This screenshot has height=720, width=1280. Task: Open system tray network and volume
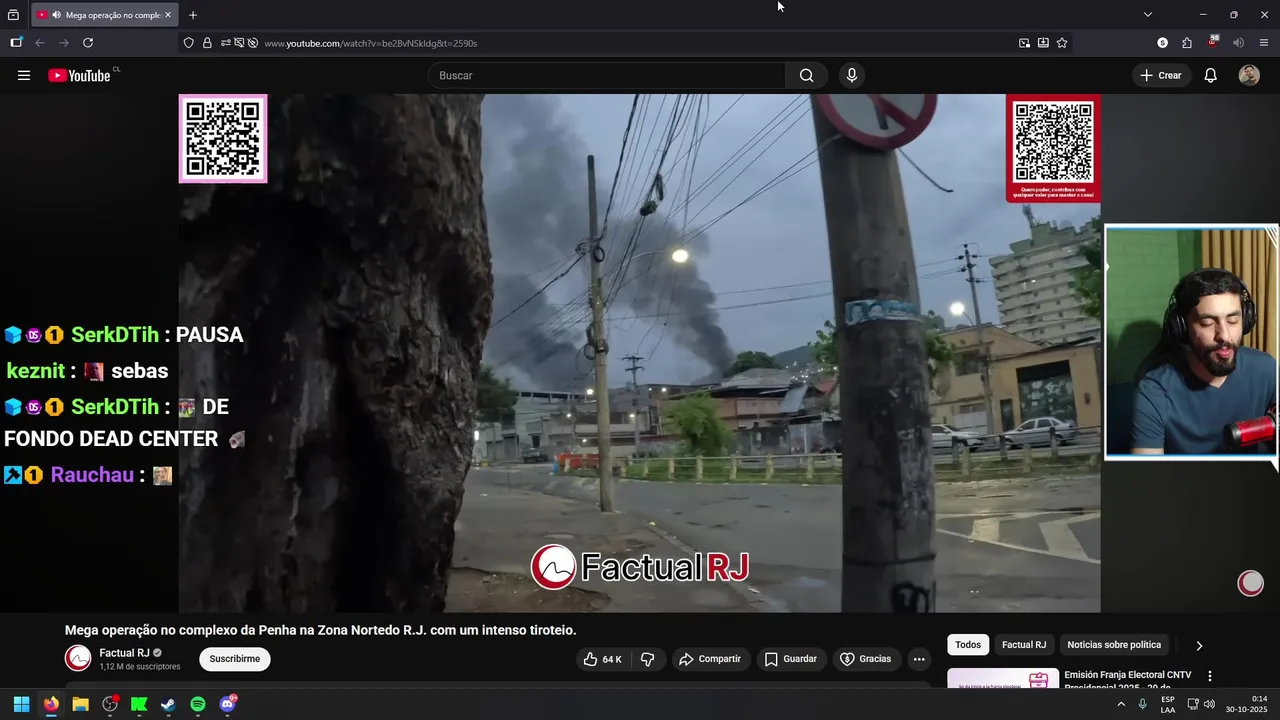(1201, 704)
